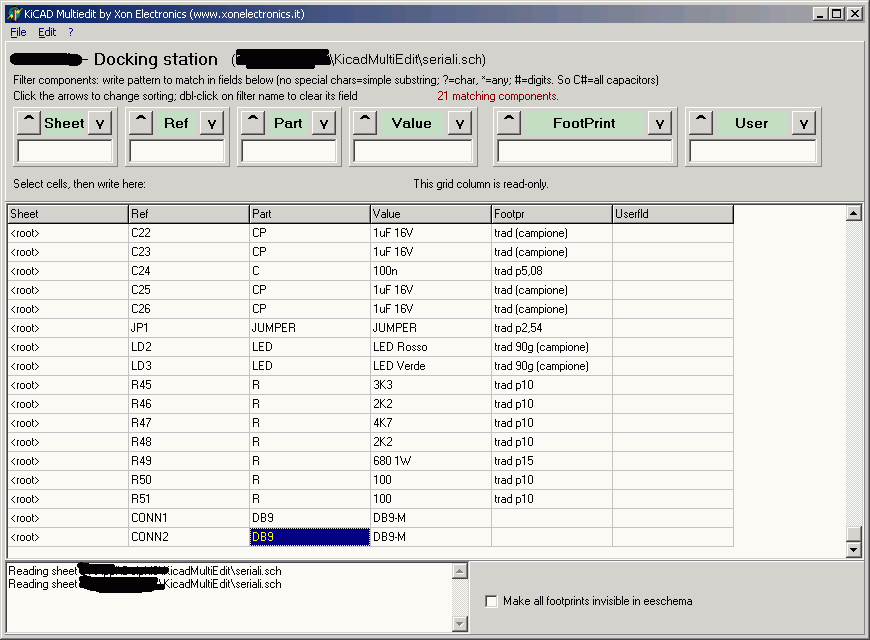
Task: Select the LED Verde value cell
Action: tap(431, 366)
